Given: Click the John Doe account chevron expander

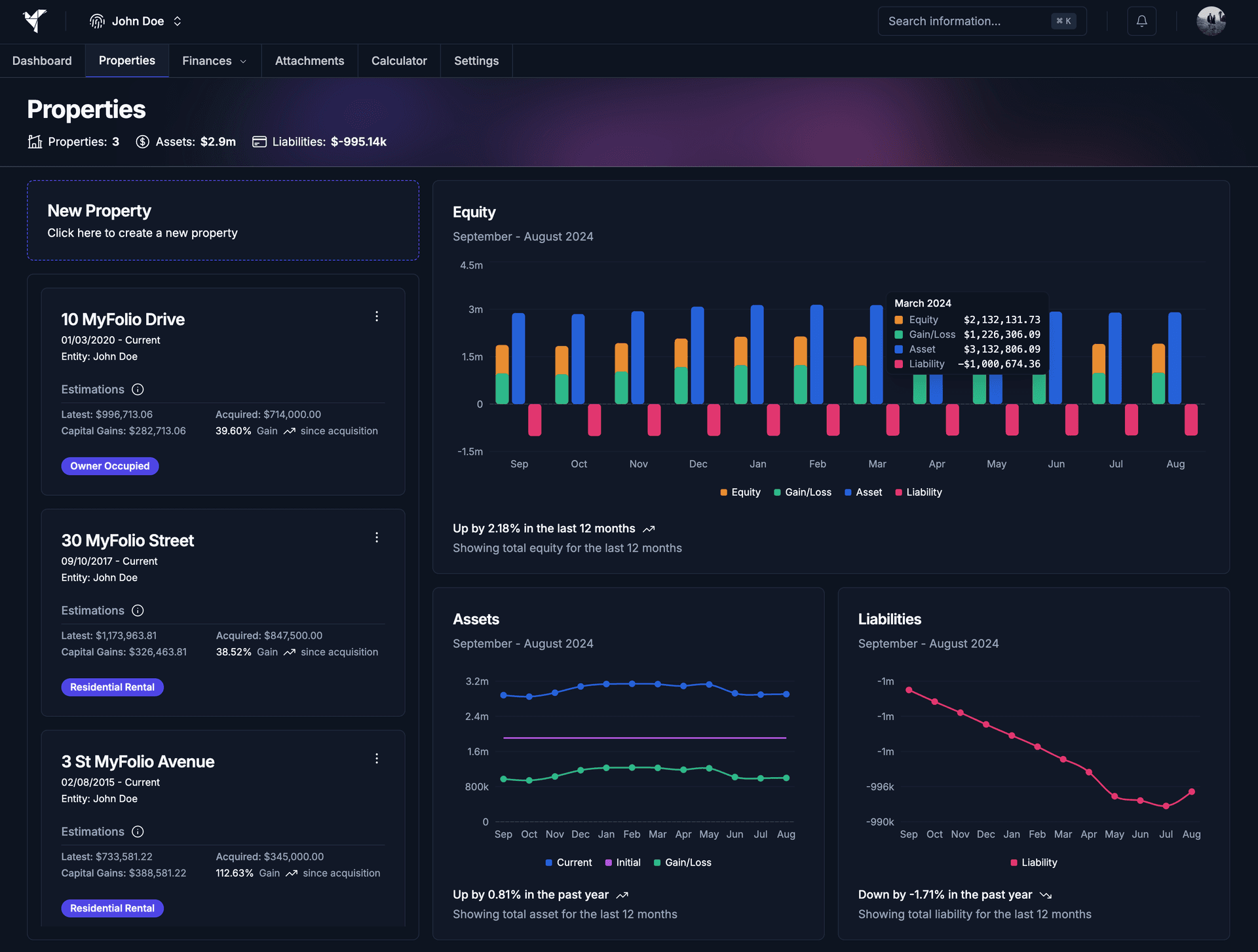Looking at the screenshot, I should (177, 21).
